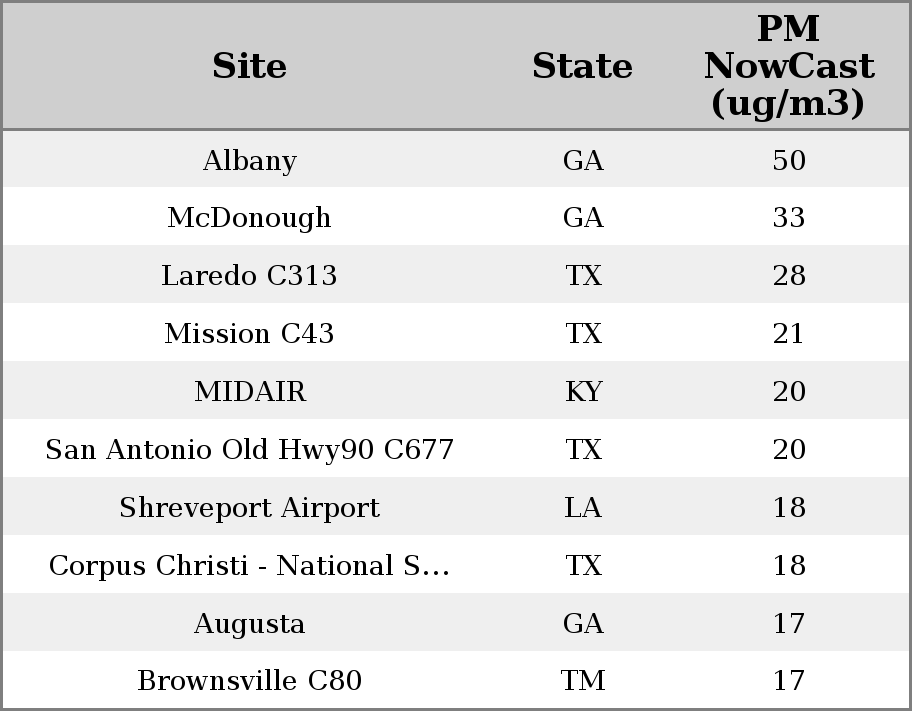912x711 pixels.
Task: Click the Site column header
Action: point(249,67)
